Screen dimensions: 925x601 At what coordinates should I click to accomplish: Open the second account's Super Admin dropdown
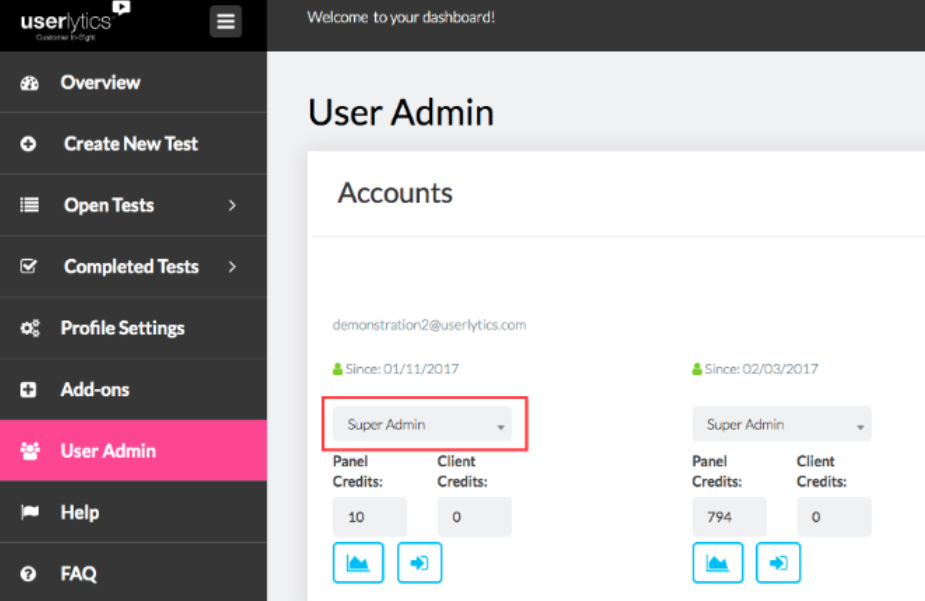(781, 424)
